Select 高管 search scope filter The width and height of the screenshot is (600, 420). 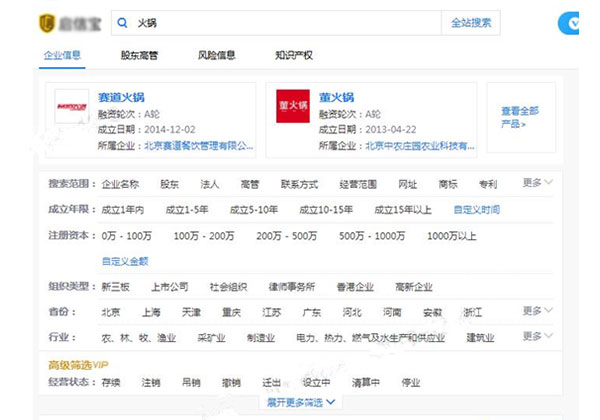coord(250,184)
